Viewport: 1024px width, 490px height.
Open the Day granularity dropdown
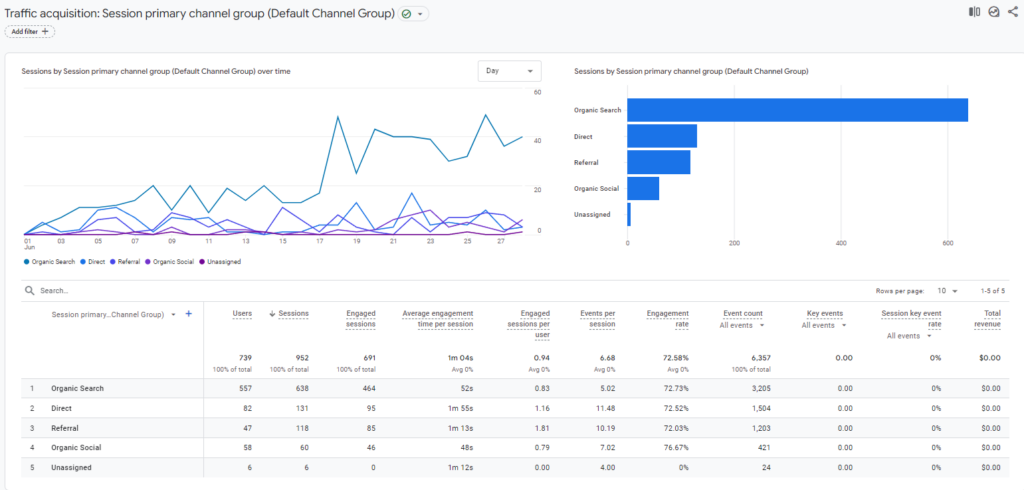pos(509,71)
